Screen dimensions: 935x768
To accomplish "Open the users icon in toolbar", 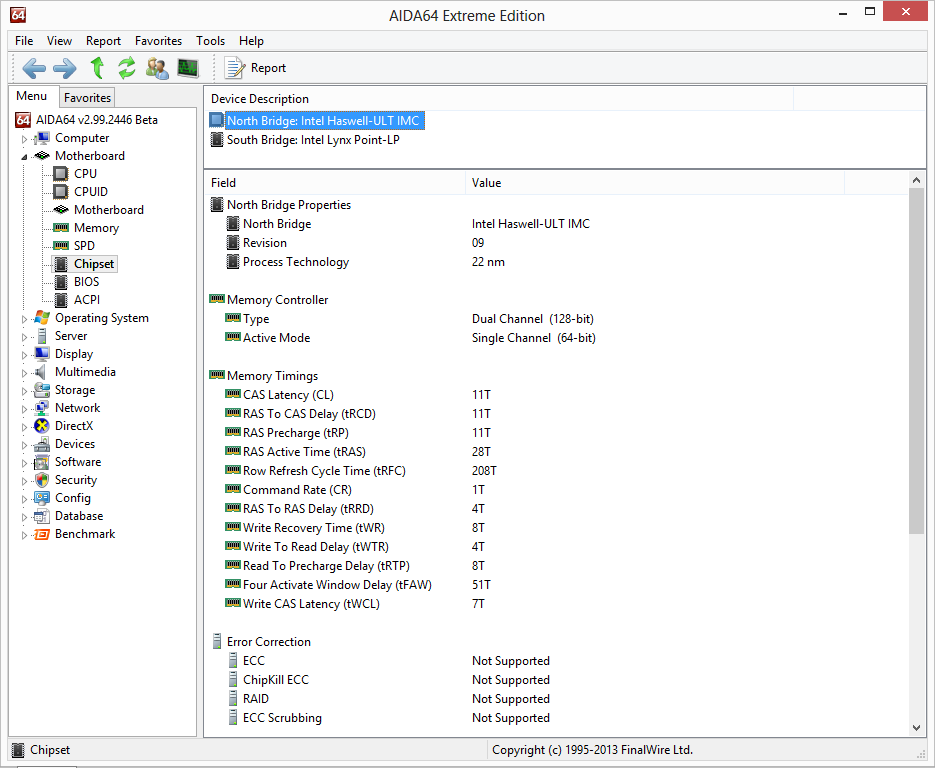I will tap(157, 68).
